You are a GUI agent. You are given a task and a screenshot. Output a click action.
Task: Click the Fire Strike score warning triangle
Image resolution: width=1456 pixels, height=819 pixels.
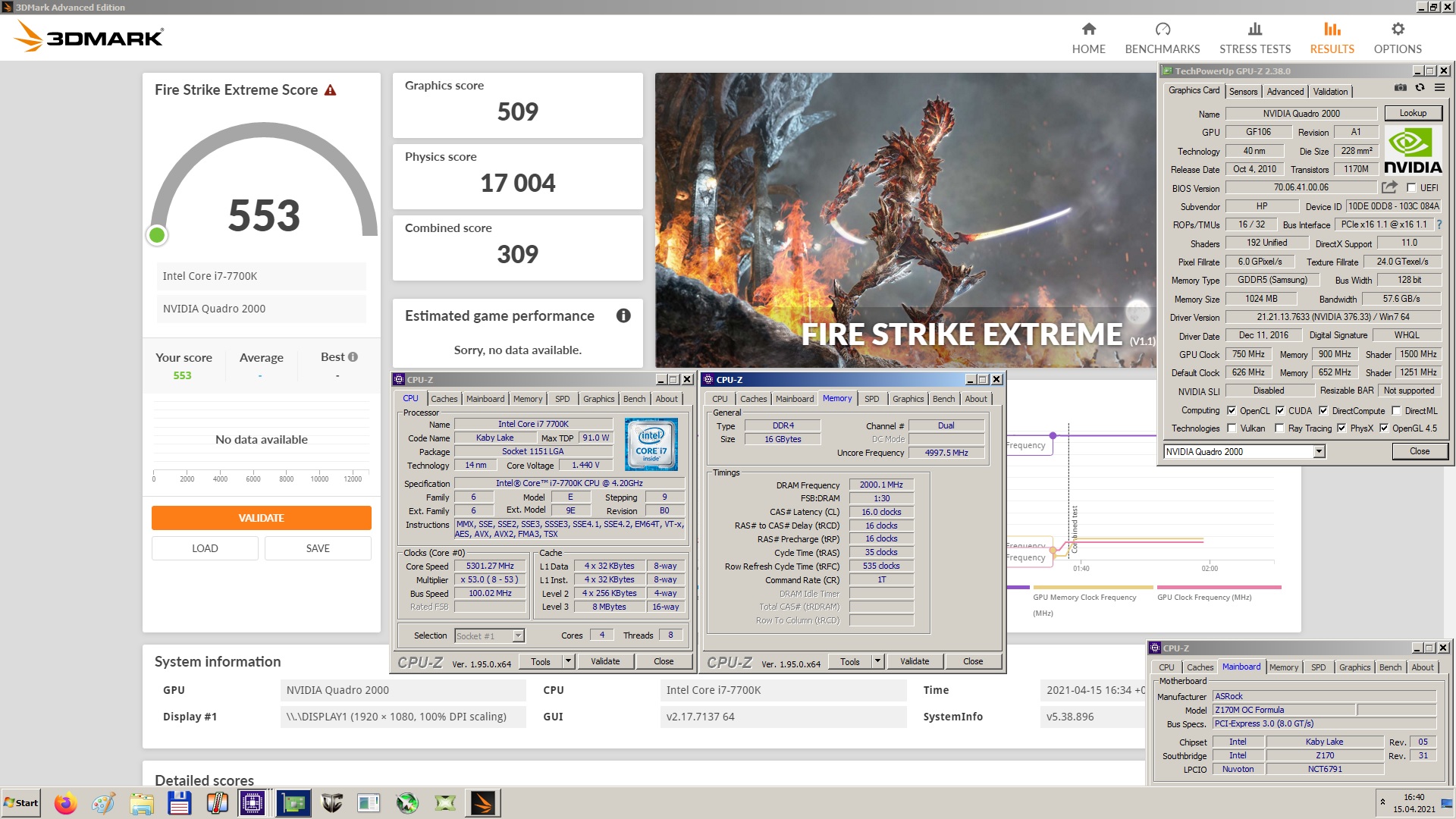[x=330, y=90]
